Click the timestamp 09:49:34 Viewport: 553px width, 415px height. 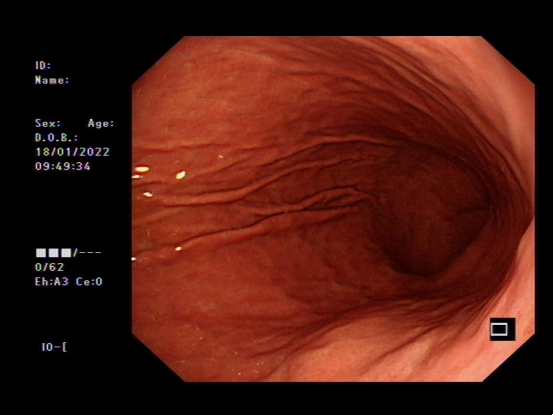pos(63,166)
